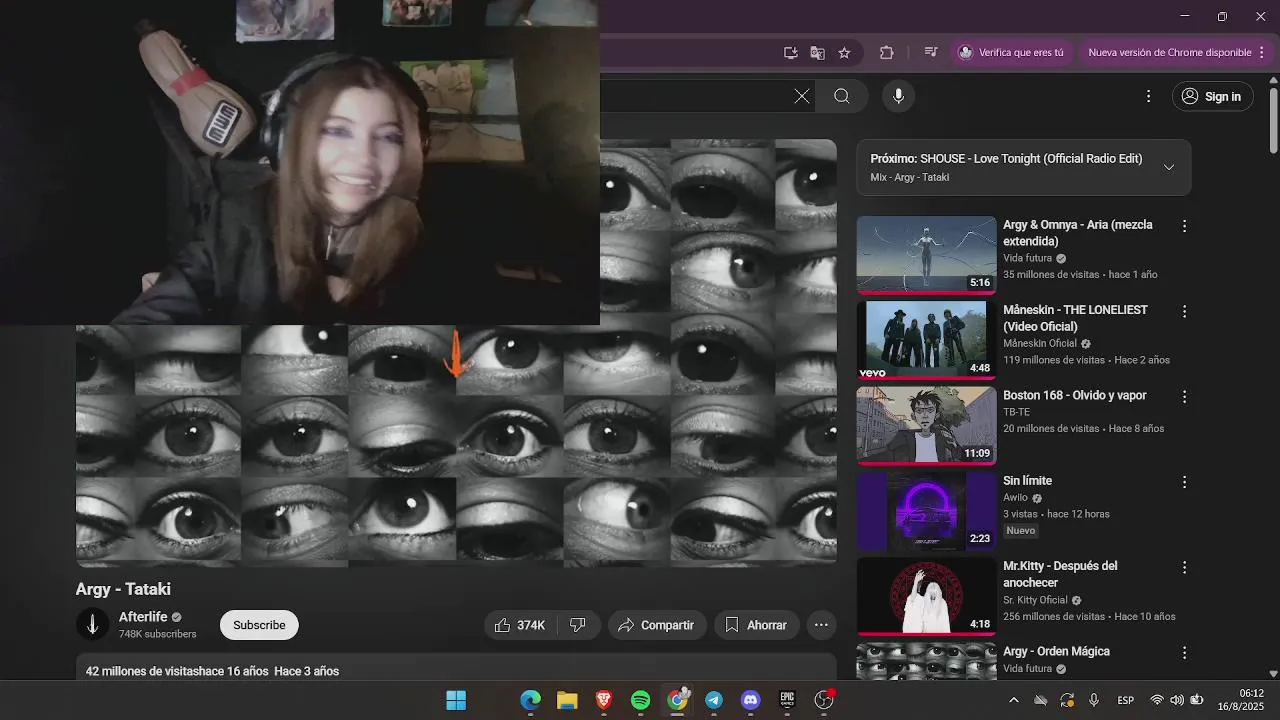Open options menu for 'Argy - Orden Mágica'
This screenshot has width=1280, height=720.
1184,652
